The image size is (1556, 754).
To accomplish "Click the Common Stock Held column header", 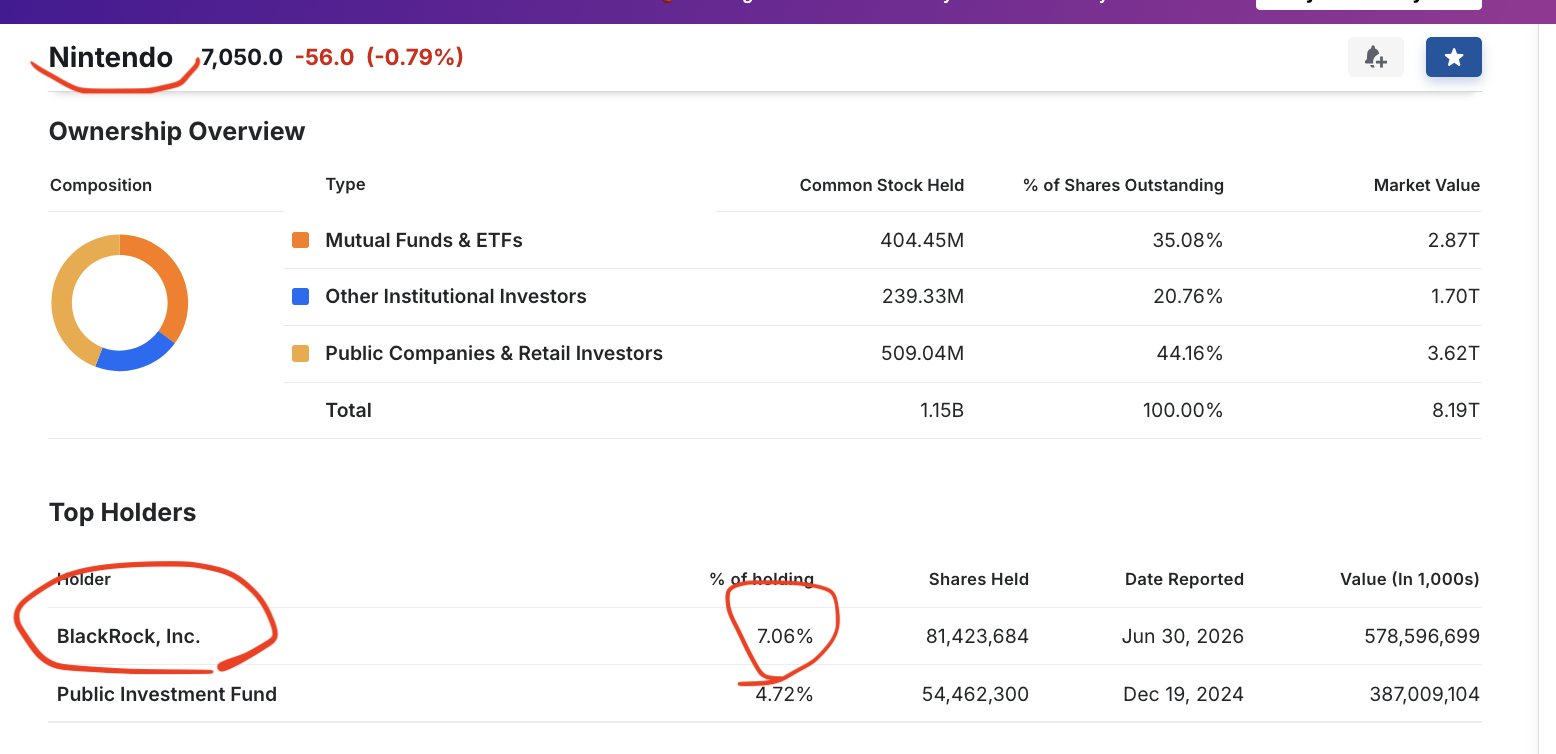I will pyautogui.click(x=882, y=185).
